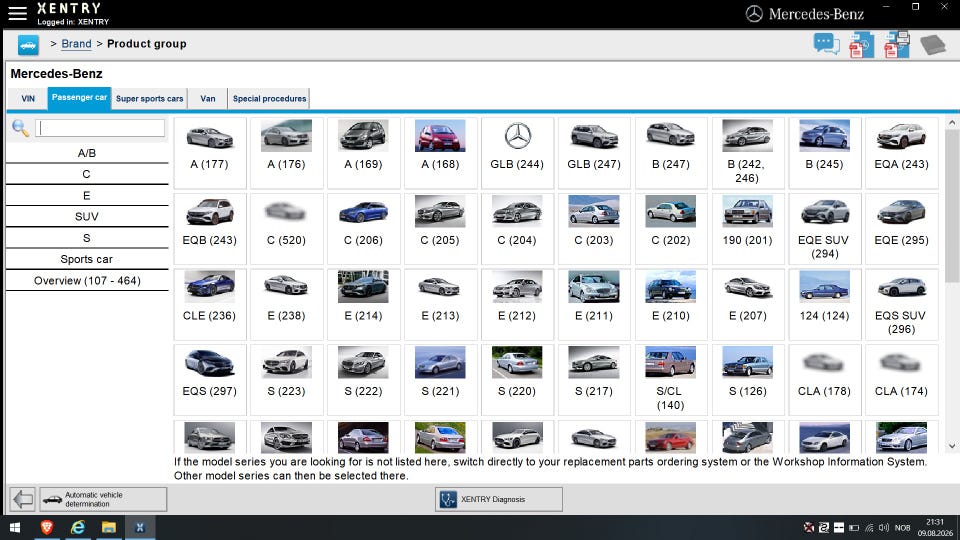The image size is (960, 540).
Task: Click the PDF document history icon
Action: (x=861, y=45)
